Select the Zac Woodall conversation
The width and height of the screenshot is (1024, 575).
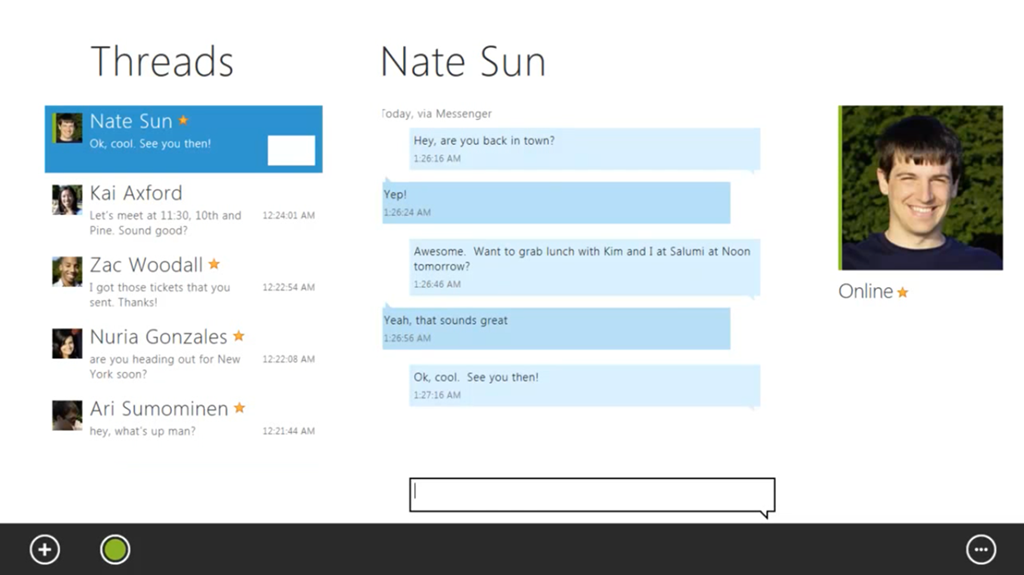(x=184, y=283)
